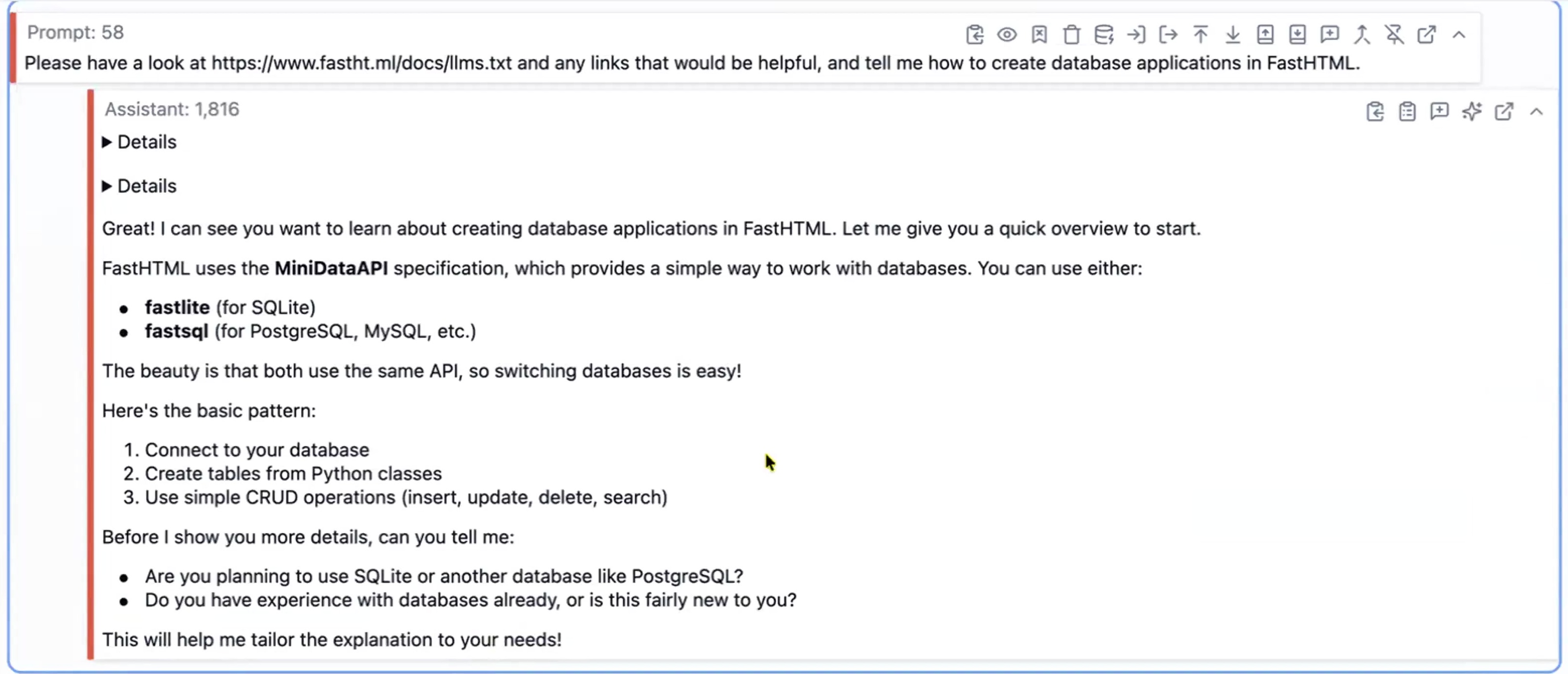Click the trash icon to delete prompt
Image resolution: width=1568 pixels, height=674 pixels.
pyautogui.click(x=1071, y=35)
